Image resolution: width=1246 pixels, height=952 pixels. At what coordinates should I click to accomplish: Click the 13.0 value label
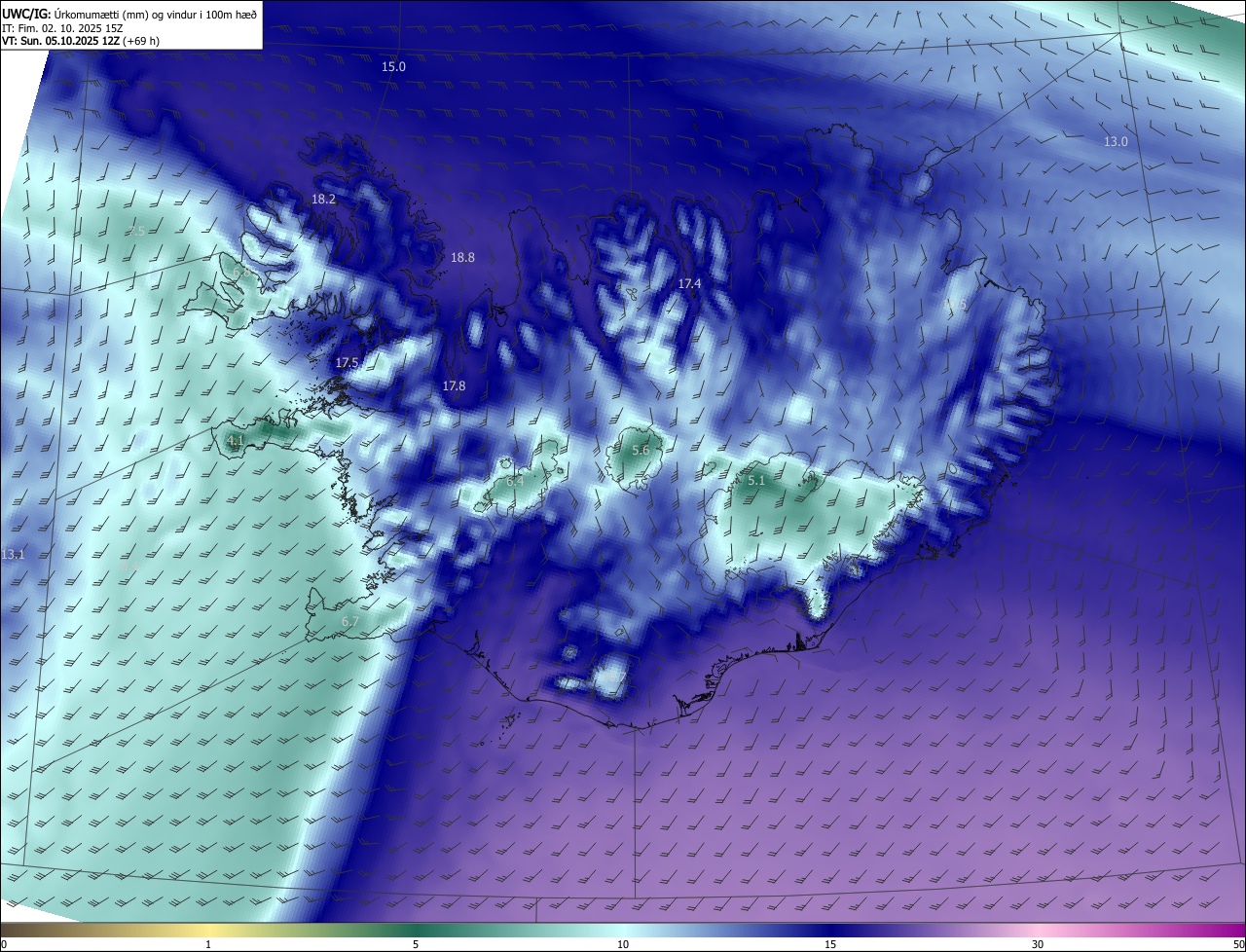(x=1116, y=142)
